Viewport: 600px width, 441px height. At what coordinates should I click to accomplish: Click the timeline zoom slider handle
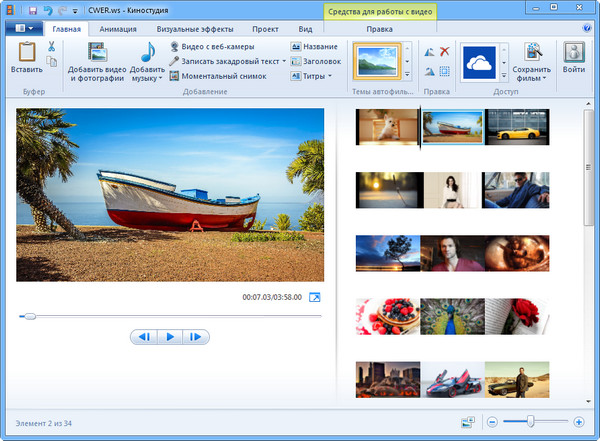click(x=531, y=422)
